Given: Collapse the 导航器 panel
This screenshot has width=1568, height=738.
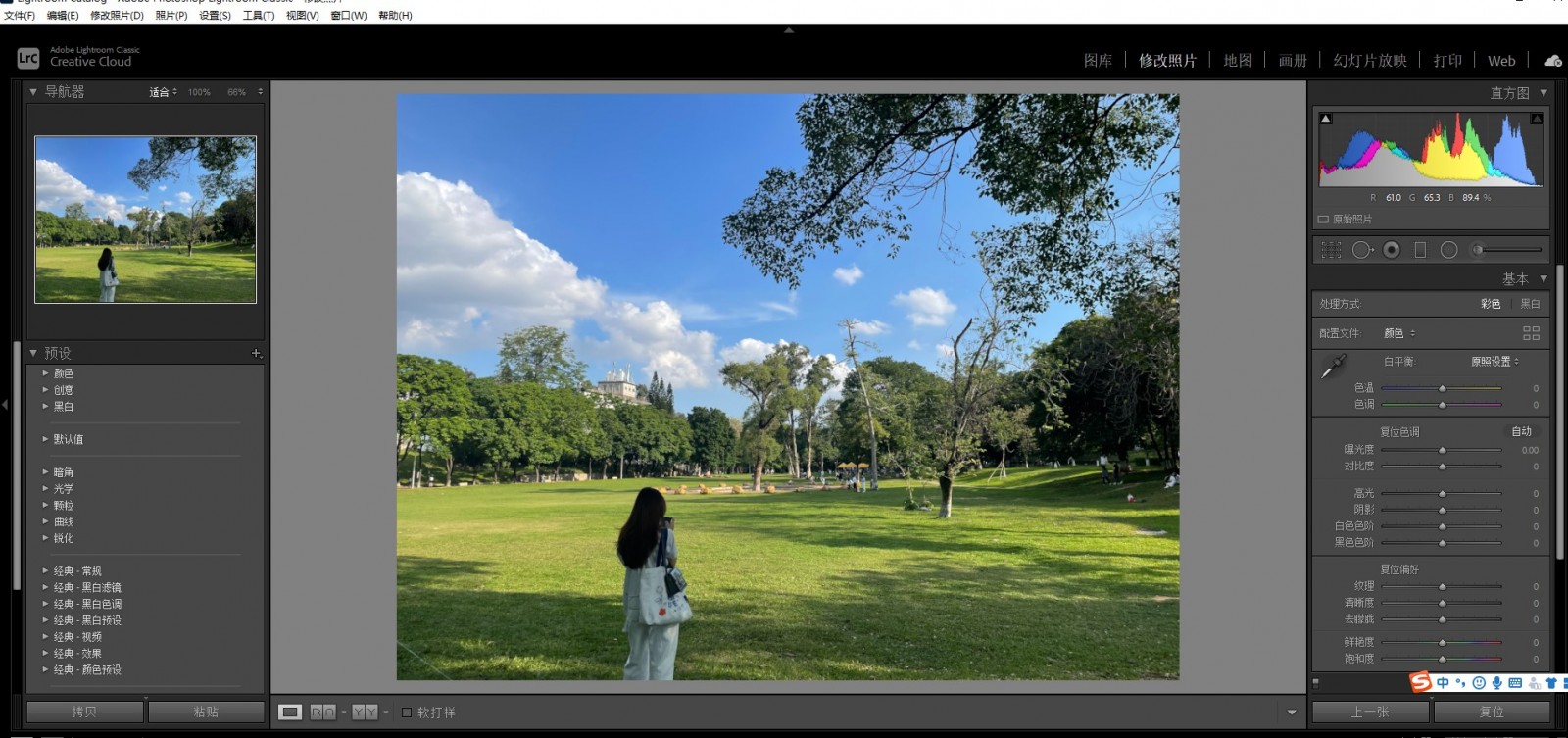Looking at the screenshot, I should [33, 92].
